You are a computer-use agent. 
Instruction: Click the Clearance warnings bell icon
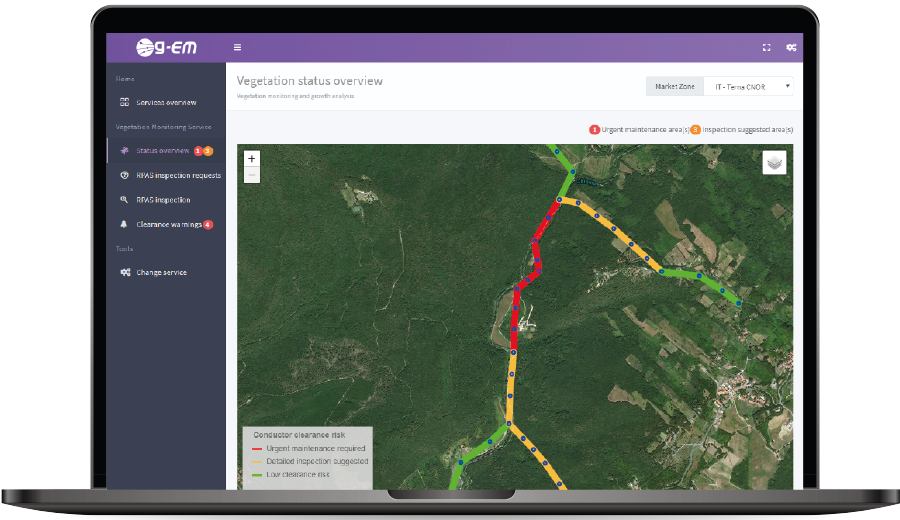click(x=124, y=224)
